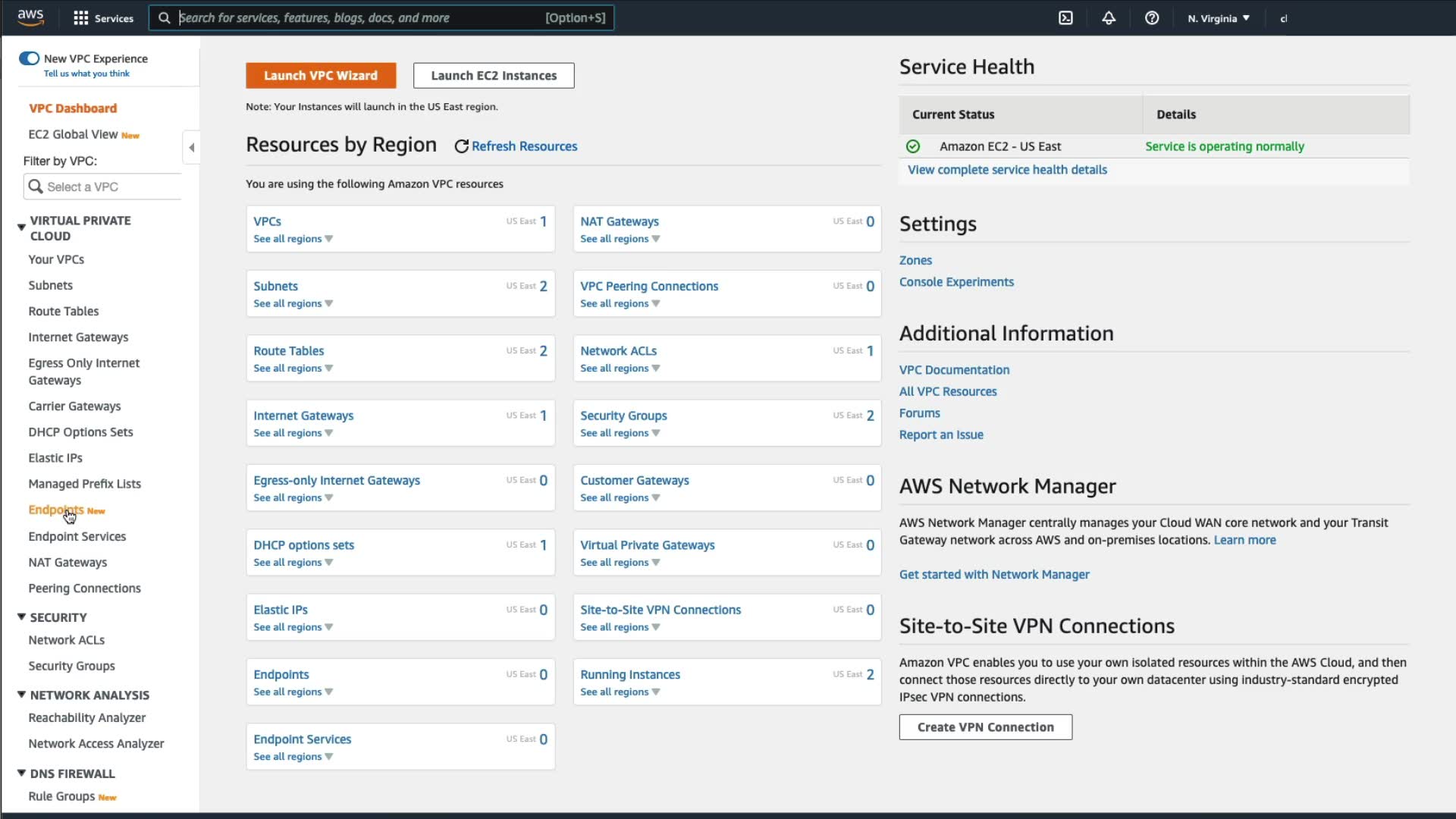Collapse the sidebar with the arrow handle

point(191,148)
